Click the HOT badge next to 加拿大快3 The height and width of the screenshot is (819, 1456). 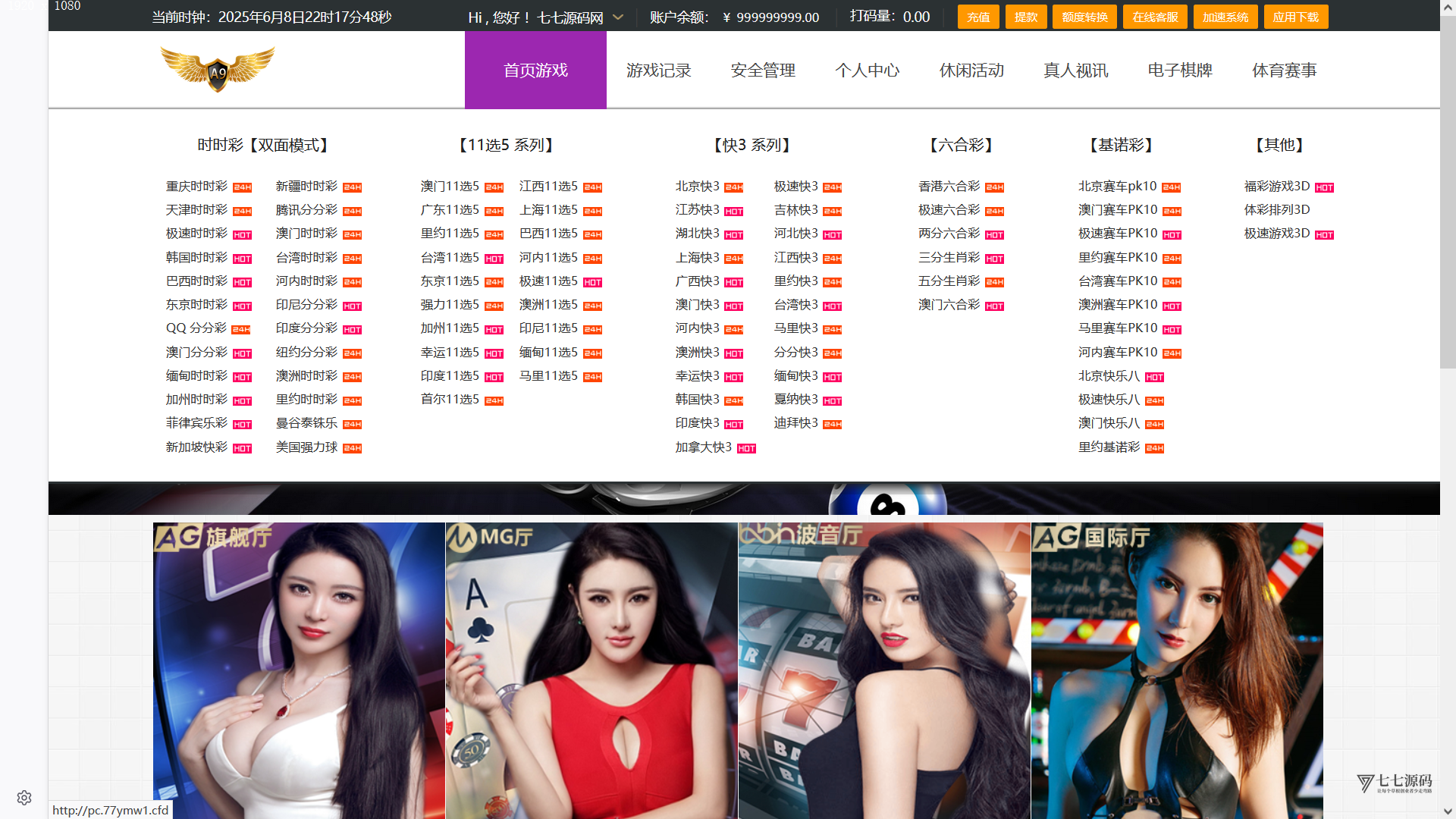(x=746, y=449)
